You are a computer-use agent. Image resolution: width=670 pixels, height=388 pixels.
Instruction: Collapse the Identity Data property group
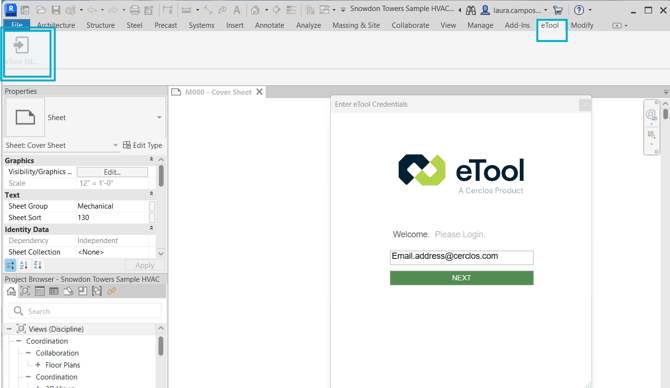tap(151, 229)
